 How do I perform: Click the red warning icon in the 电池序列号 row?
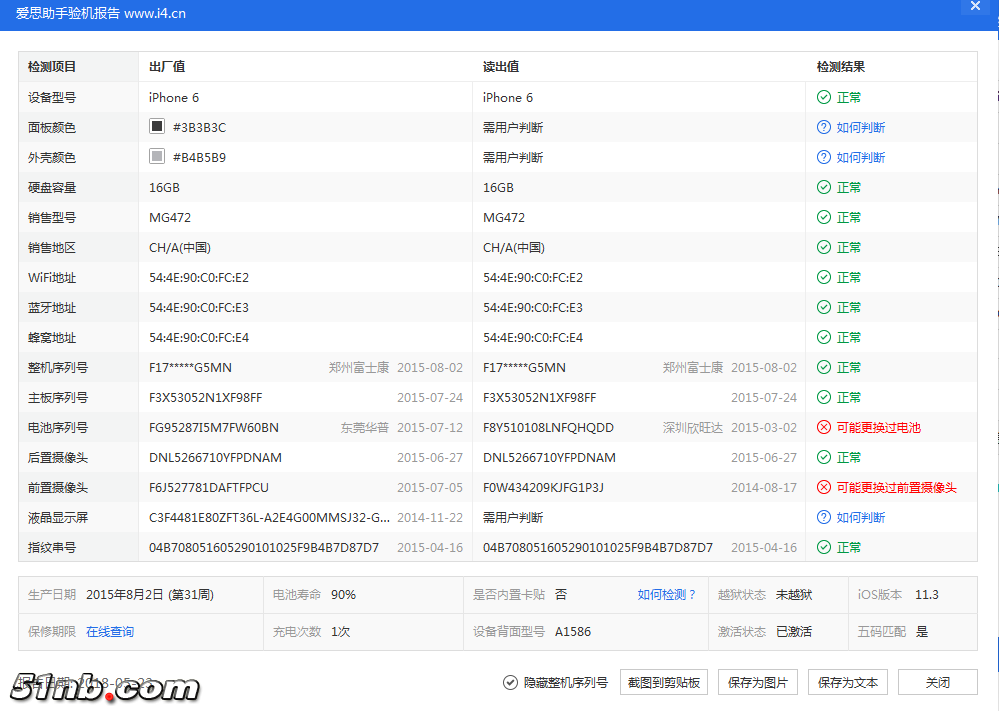point(824,428)
